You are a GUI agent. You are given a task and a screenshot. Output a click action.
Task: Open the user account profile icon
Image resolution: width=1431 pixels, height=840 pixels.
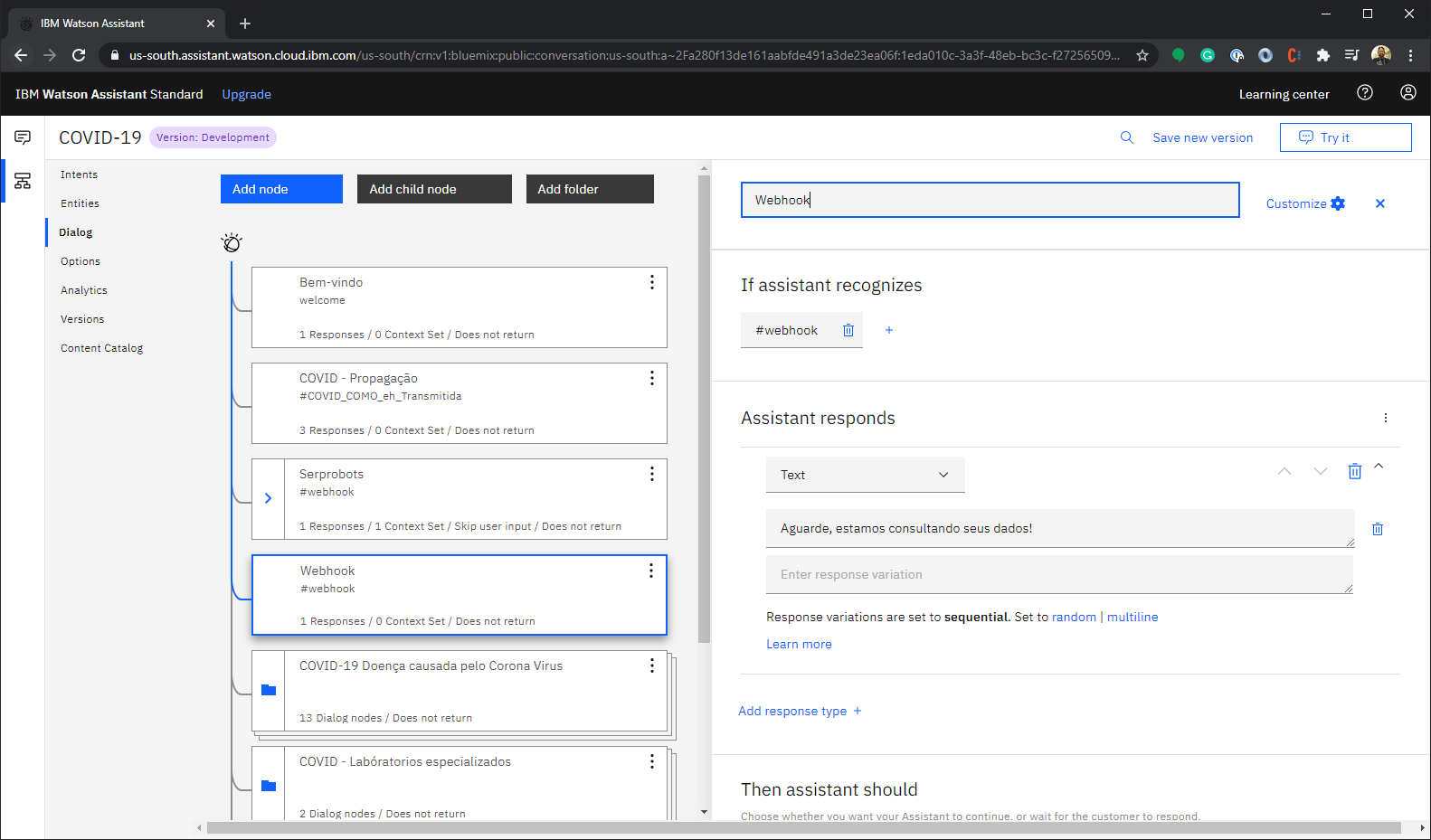click(1408, 92)
